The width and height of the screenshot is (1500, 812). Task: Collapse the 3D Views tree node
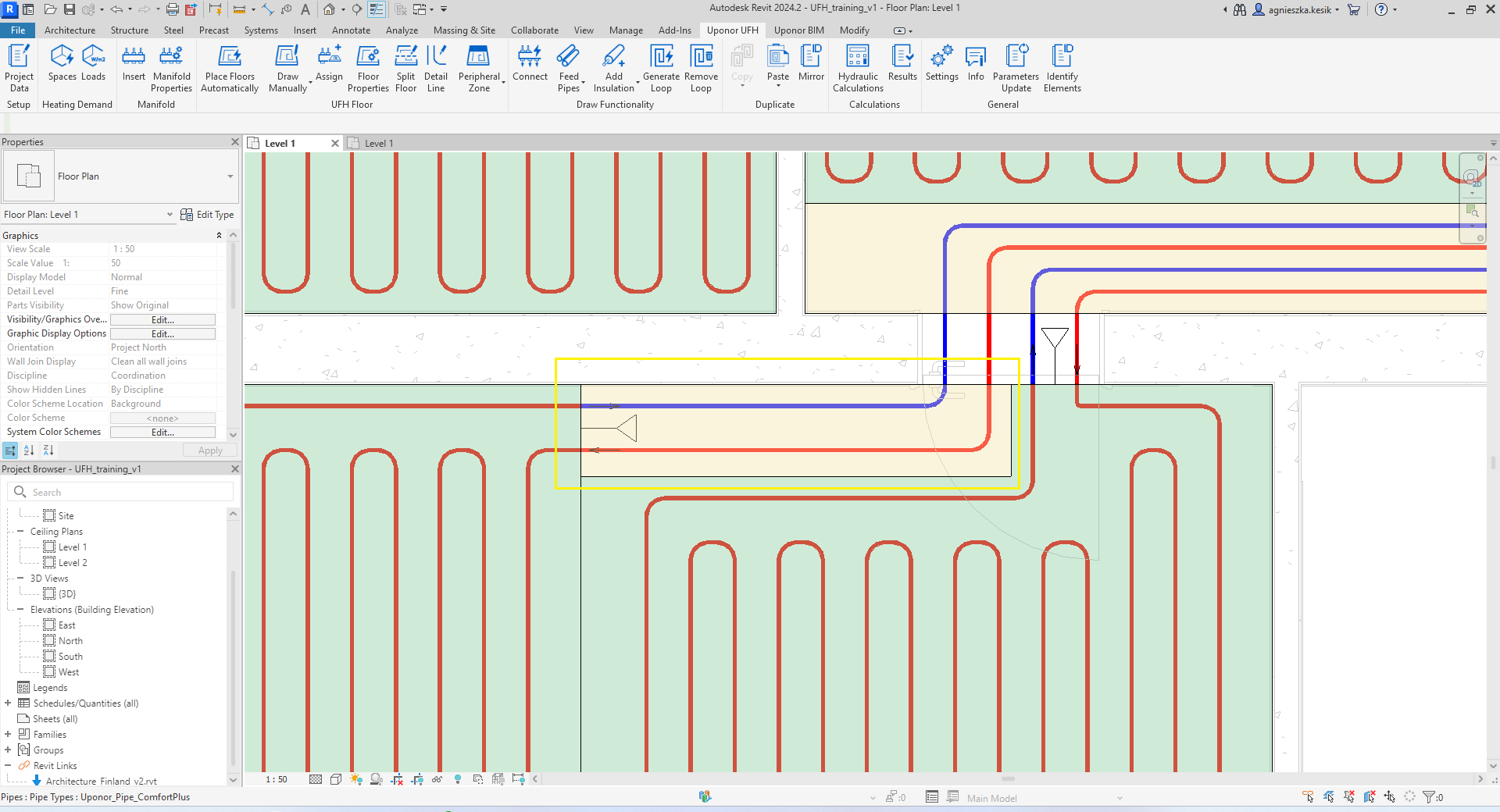tap(20, 579)
